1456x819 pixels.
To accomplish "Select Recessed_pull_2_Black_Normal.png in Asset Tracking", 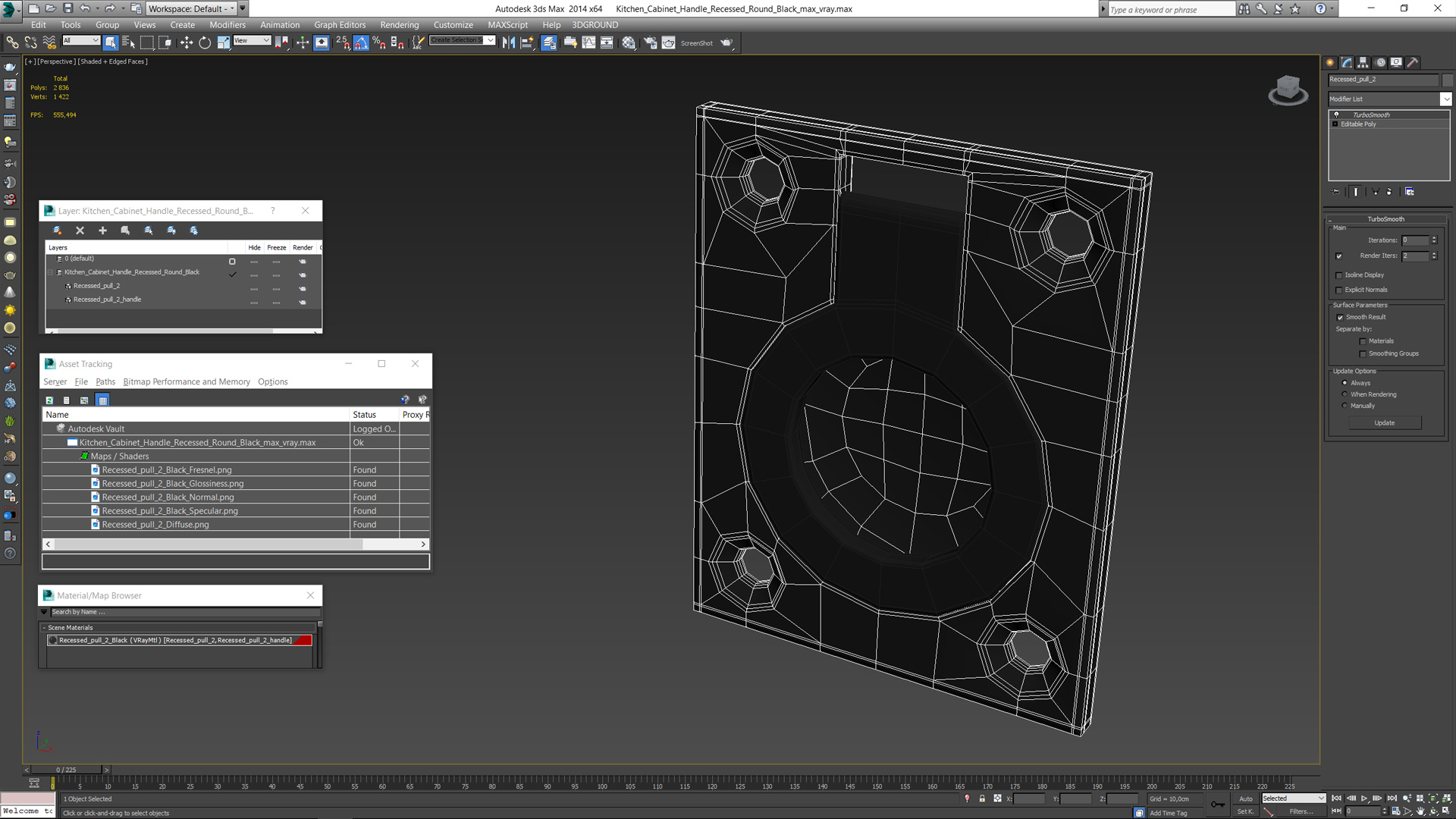I will point(168,497).
